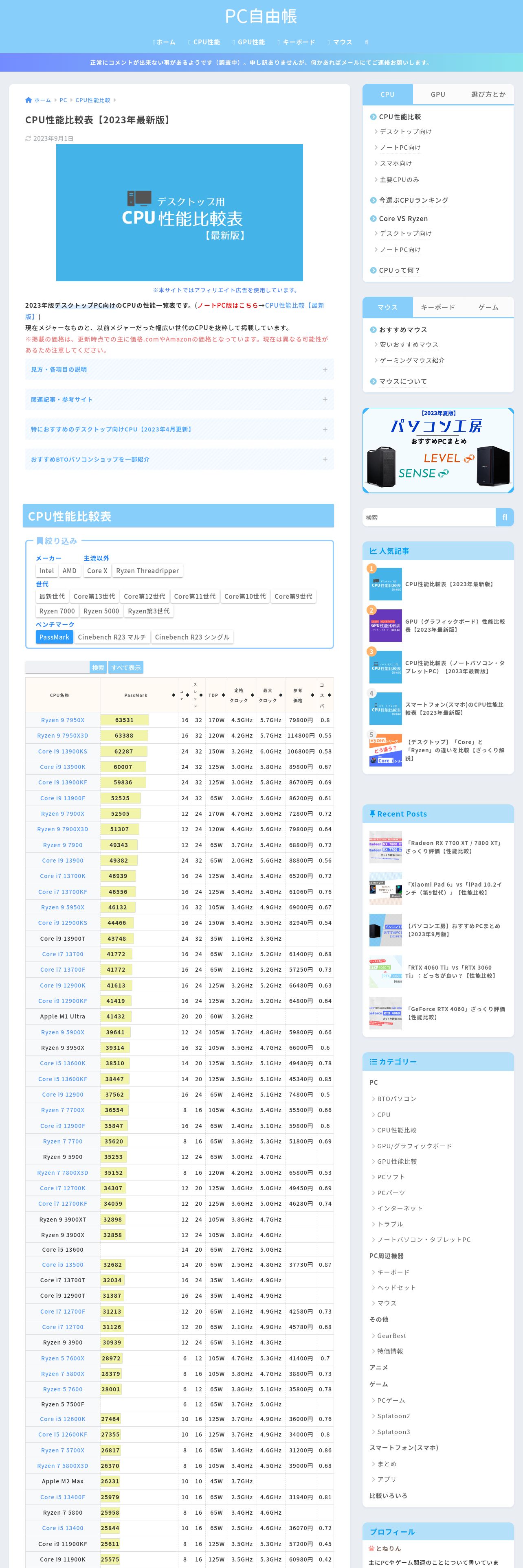The height and width of the screenshot is (1568, 523).
Task: Click the すべて表示 button
Action: (126, 668)
